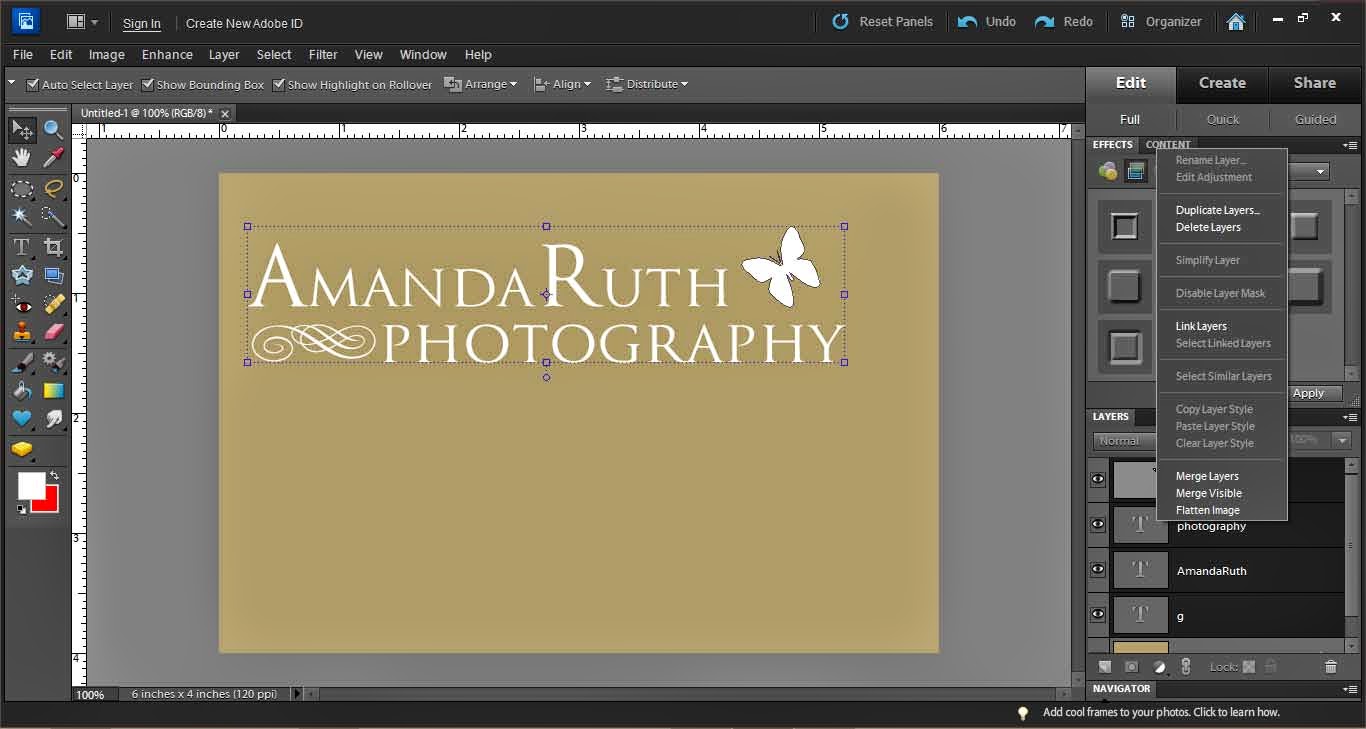Click the trash icon in Layers panel
The height and width of the screenshot is (729, 1366).
pos(1330,667)
